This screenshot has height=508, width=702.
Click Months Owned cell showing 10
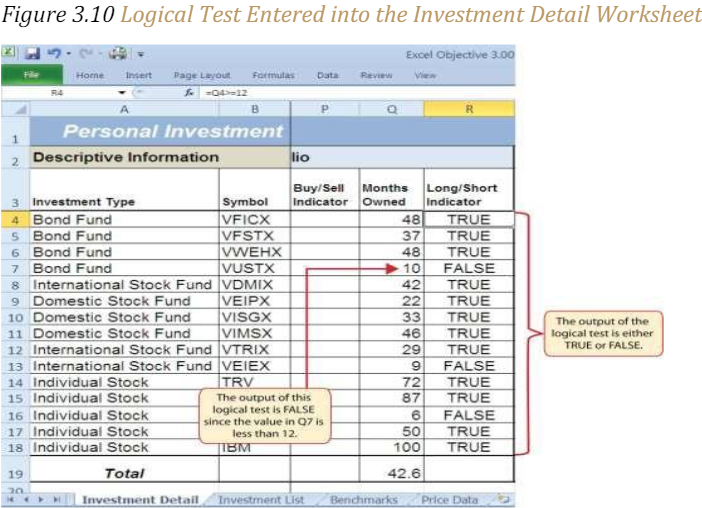[x=392, y=269]
